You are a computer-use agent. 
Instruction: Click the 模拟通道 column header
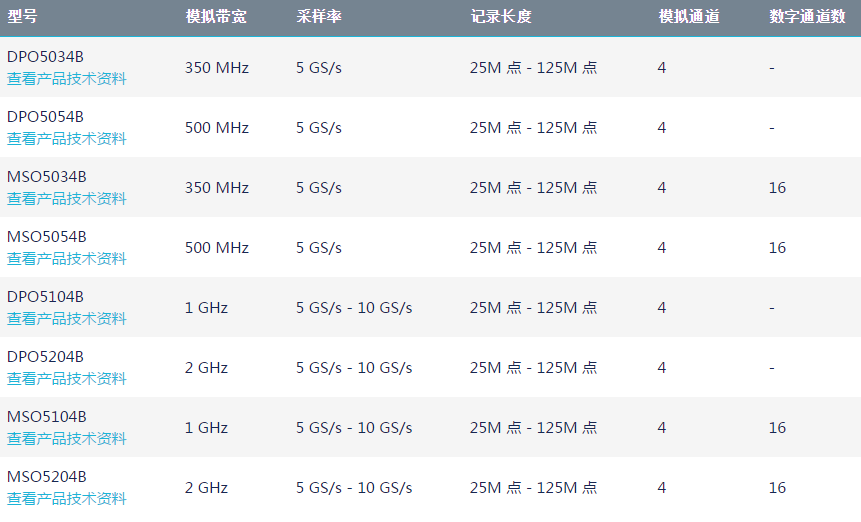[x=688, y=17]
